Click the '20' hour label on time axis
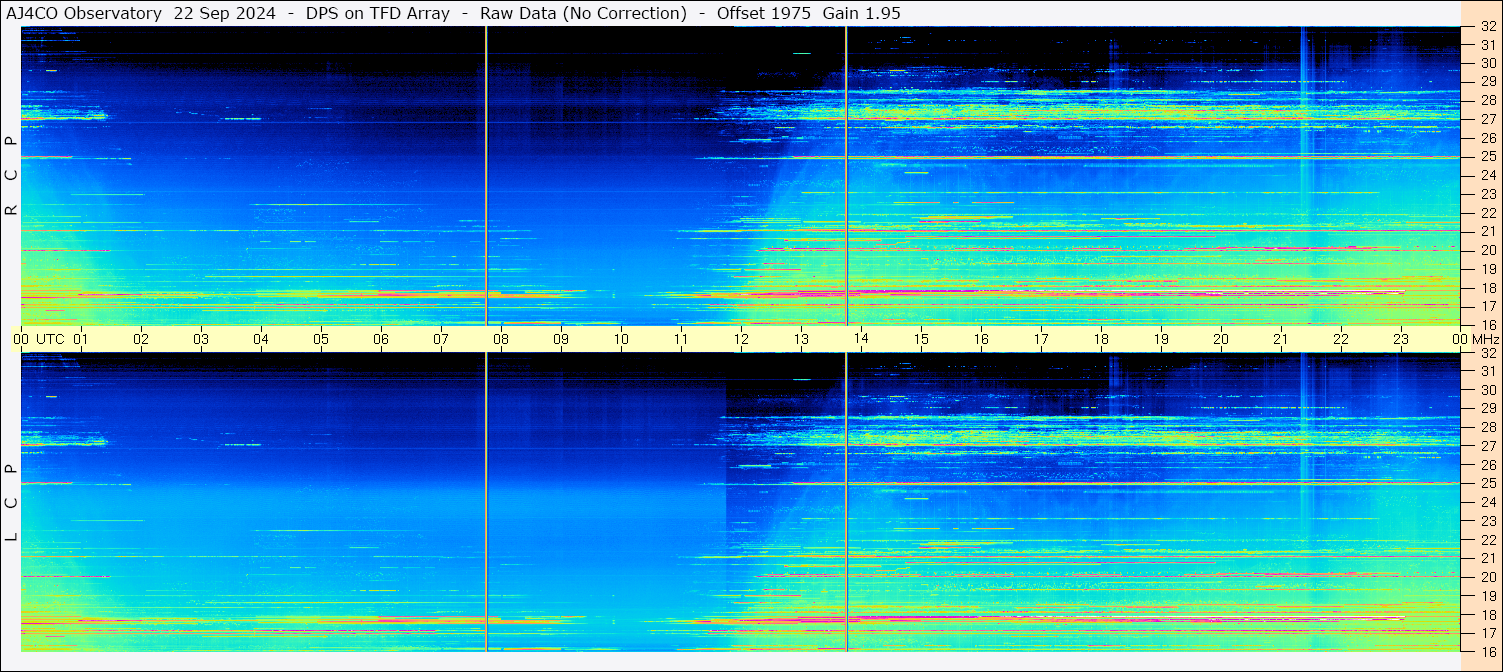Screen dimensions: 1503x672 point(1221,339)
